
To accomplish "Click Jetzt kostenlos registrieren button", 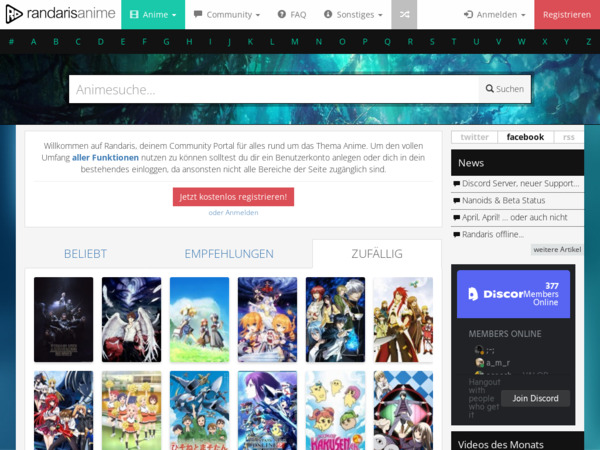I will point(233,197).
